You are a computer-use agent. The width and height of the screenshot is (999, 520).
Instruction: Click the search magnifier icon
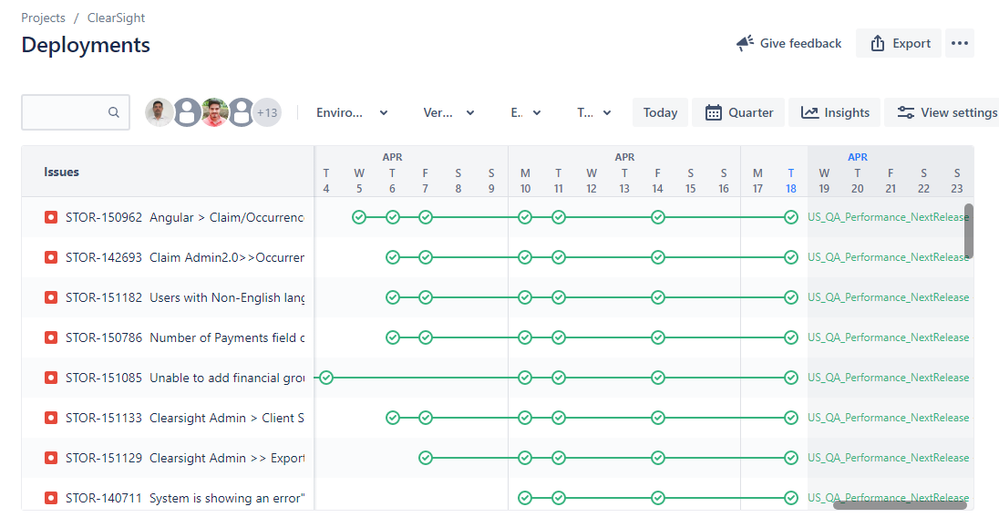pos(113,112)
